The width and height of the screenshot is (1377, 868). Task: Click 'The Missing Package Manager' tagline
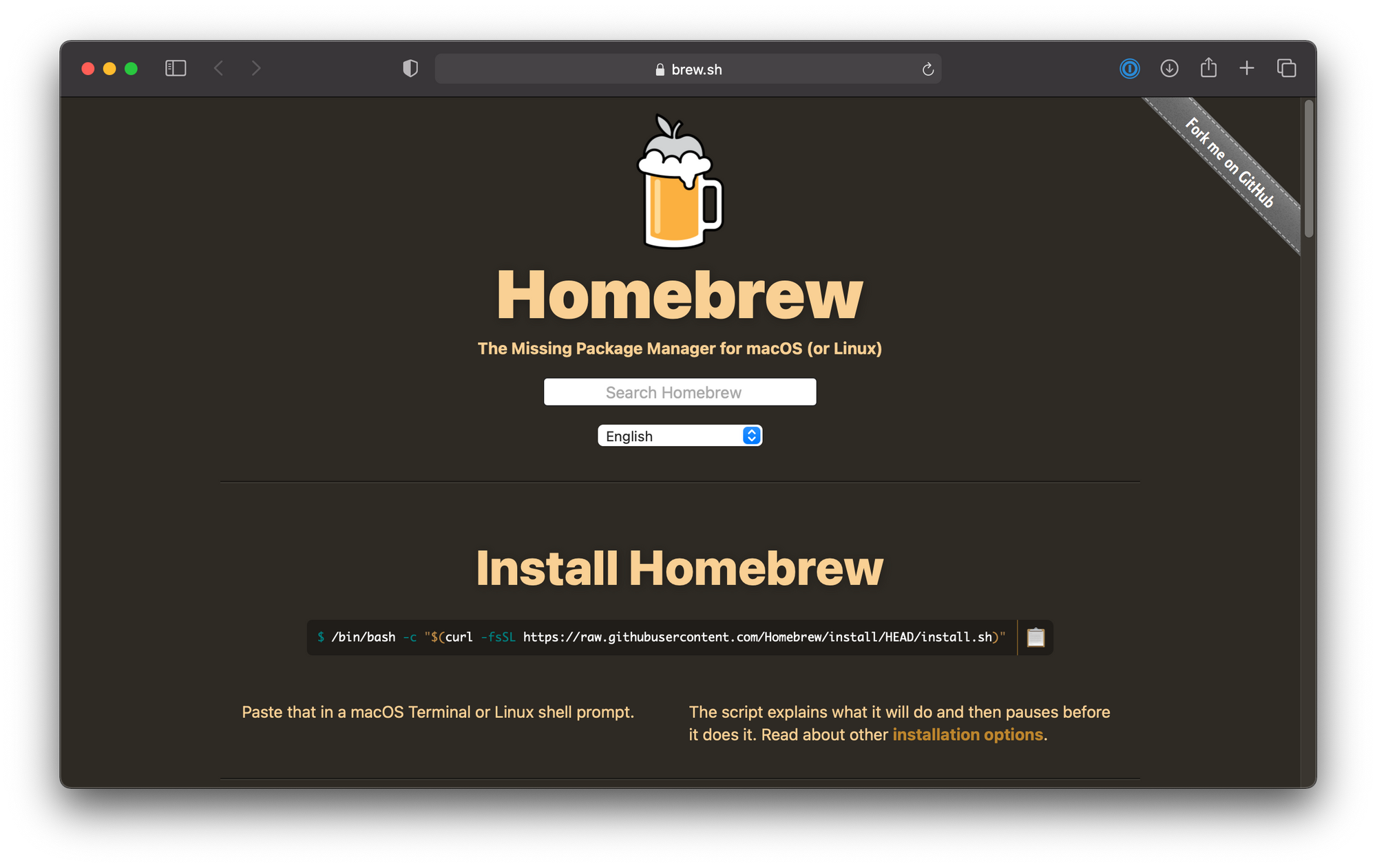(680, 348)
